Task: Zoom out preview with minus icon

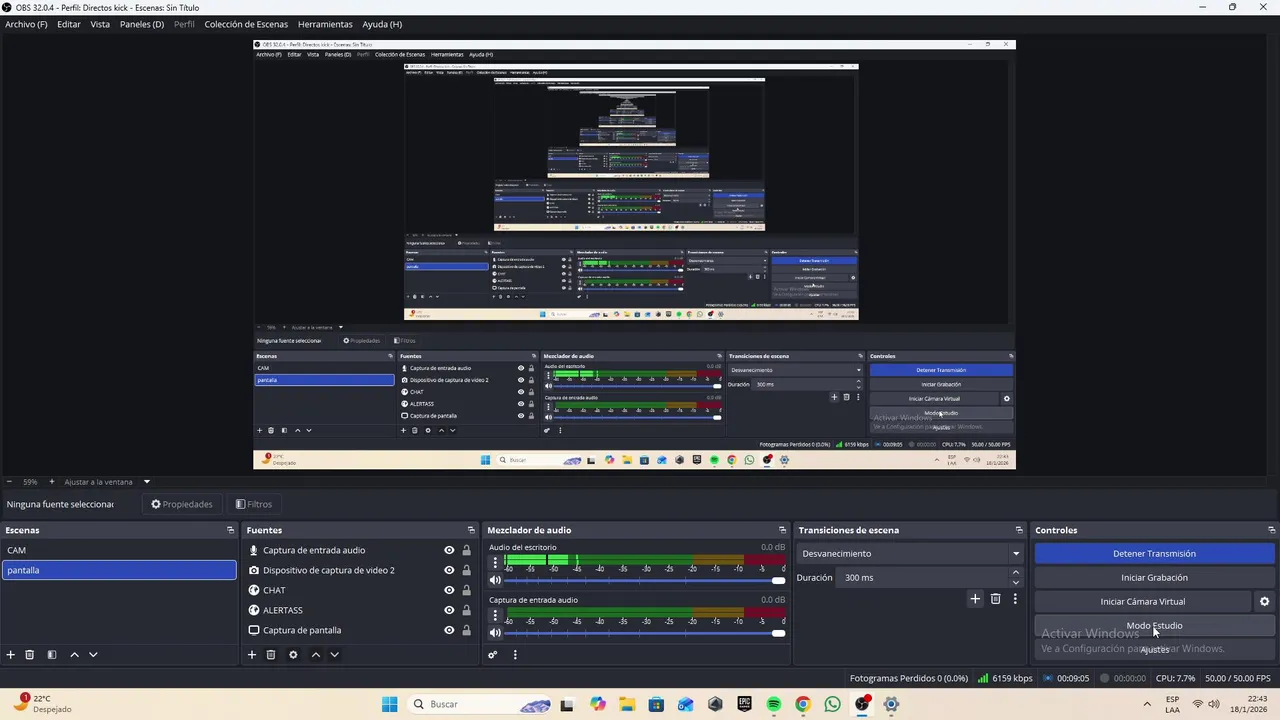Action: pyautogui.click(x=9, y=482)
